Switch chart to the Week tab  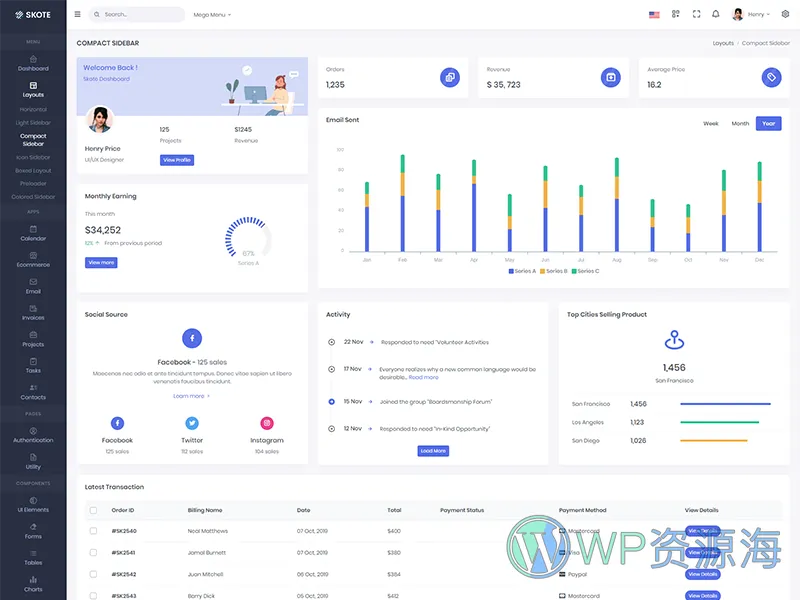pos(711,124)
